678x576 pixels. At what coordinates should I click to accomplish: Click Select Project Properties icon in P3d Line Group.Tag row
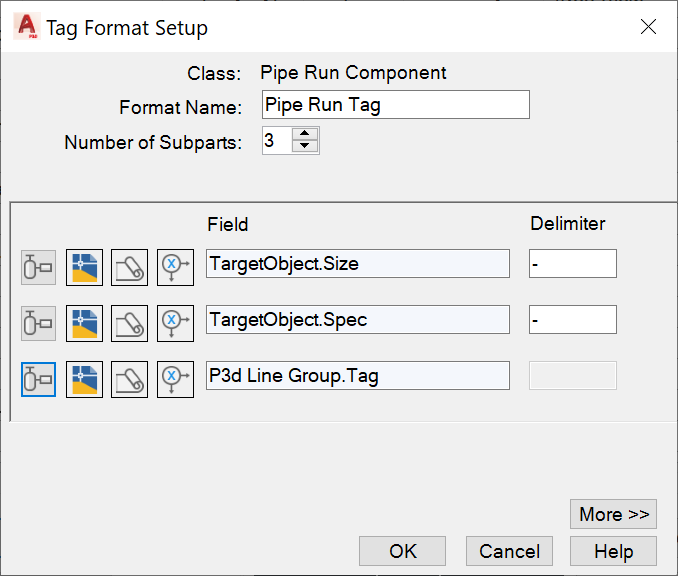click(x=129, y=379)
